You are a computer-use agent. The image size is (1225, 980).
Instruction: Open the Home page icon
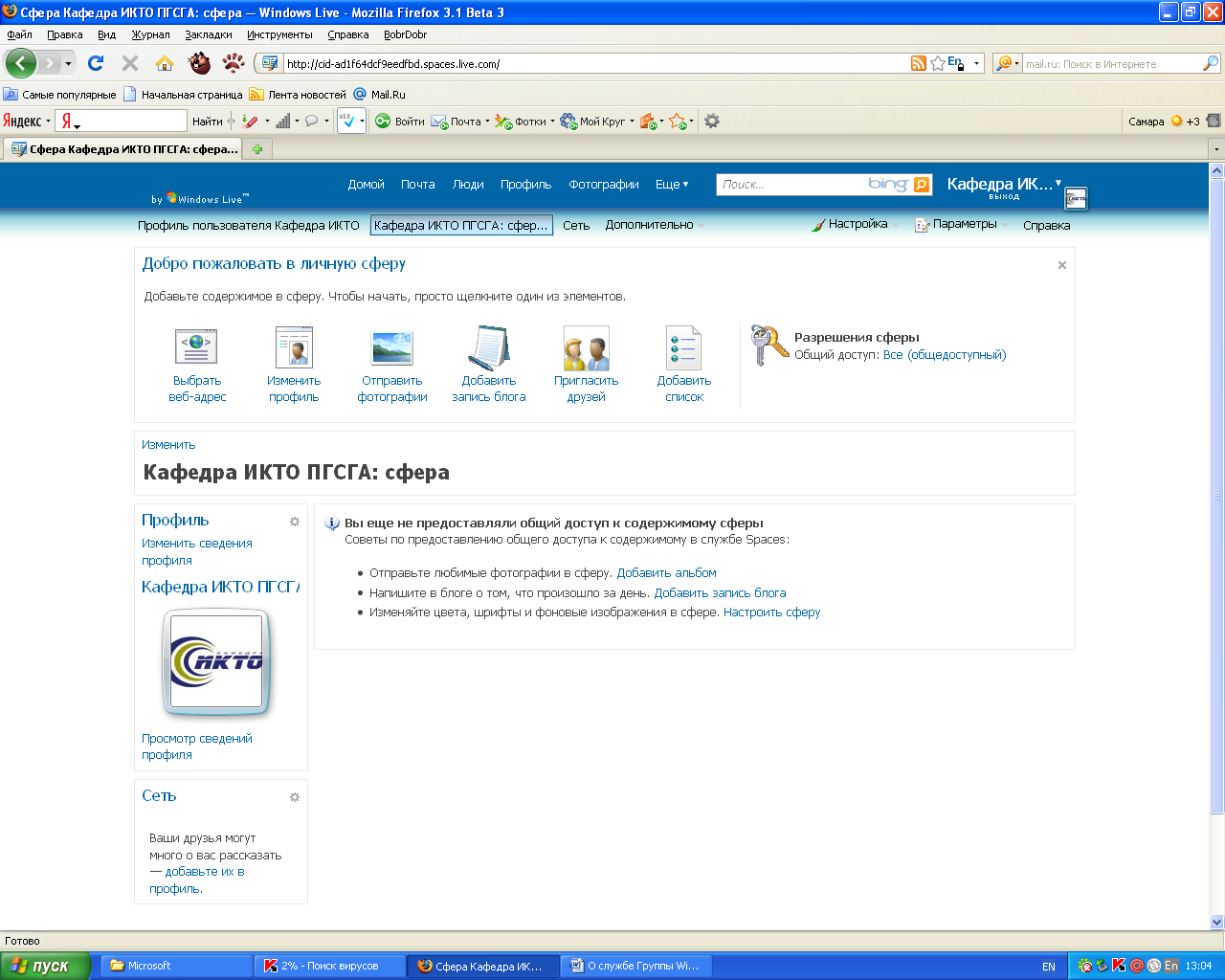click(165, 63)
